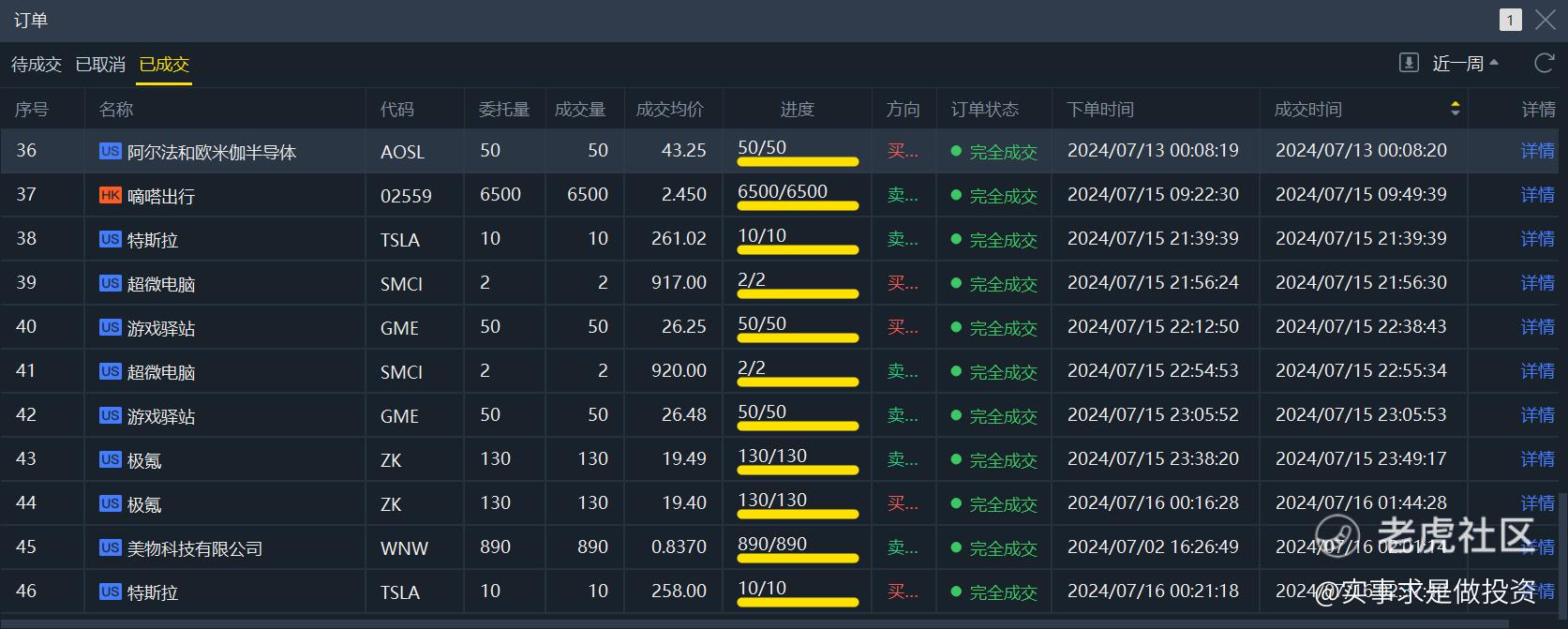Refresh the order list
The width and height of the screenshot is (1568, 629).
tap(1544, 63)
